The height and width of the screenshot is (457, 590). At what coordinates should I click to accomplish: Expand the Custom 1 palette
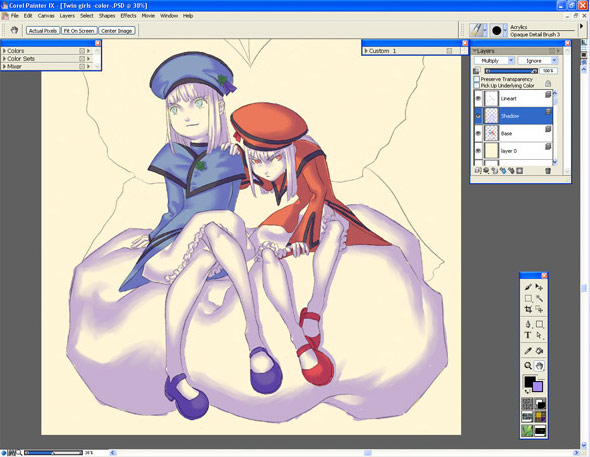coord(366,51)
